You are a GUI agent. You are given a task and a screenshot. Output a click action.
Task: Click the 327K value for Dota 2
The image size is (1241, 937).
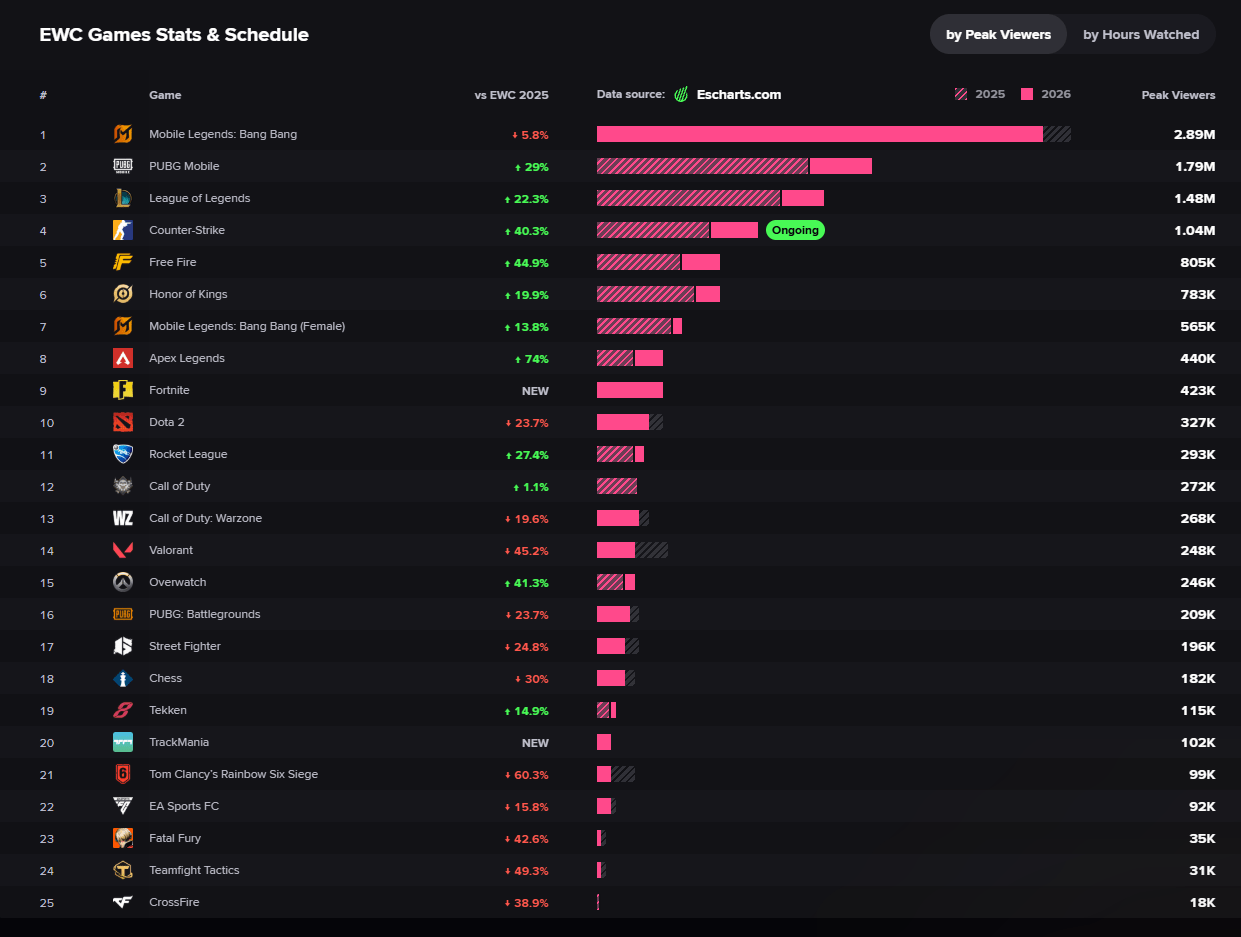(1198, 422)
